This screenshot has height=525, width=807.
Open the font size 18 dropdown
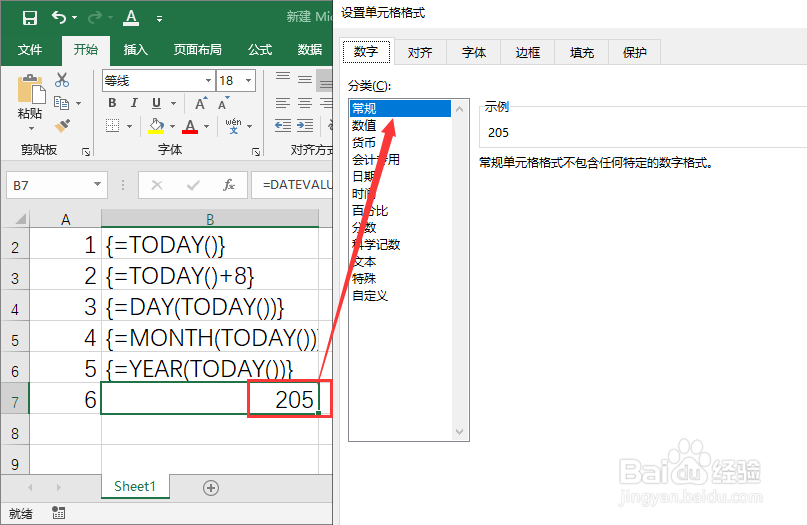[249, 81]
